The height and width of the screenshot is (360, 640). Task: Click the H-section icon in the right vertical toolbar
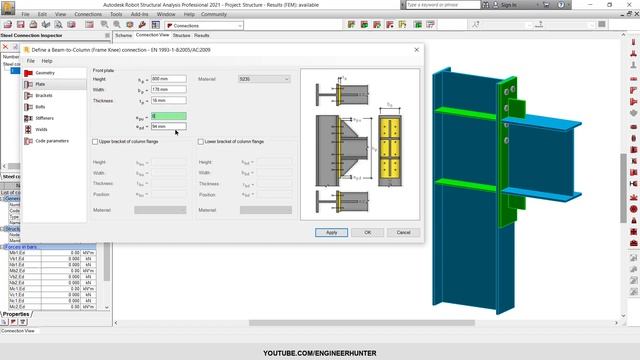[x=633, y=184]
